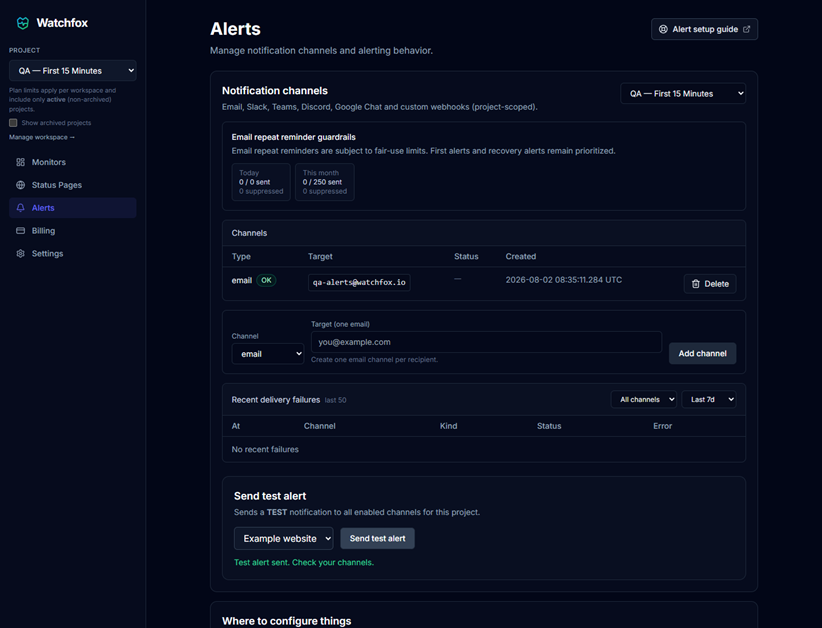Viewport: 822px width, 628px height.
Task: Click the trash icon in Delete button
Action: point(696,284)
